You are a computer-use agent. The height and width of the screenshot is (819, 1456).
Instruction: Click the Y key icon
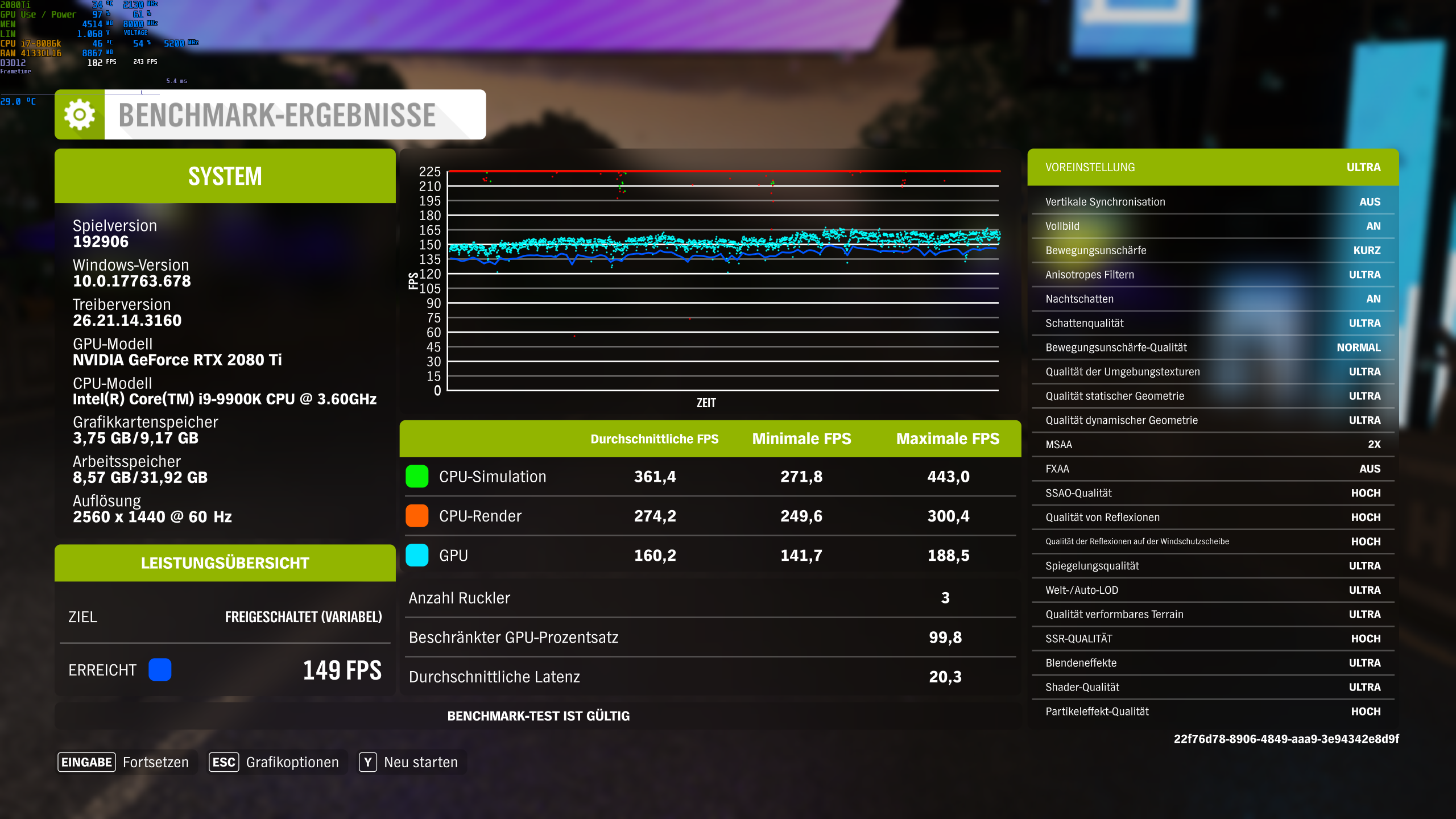pos(369,762)
